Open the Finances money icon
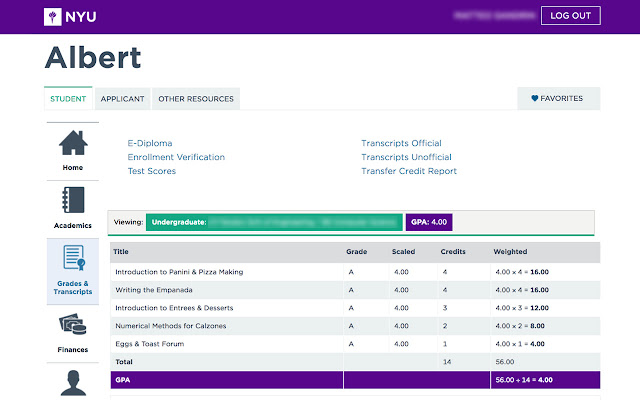The height and width of the screenshot is (400, 640). [73, 324]
